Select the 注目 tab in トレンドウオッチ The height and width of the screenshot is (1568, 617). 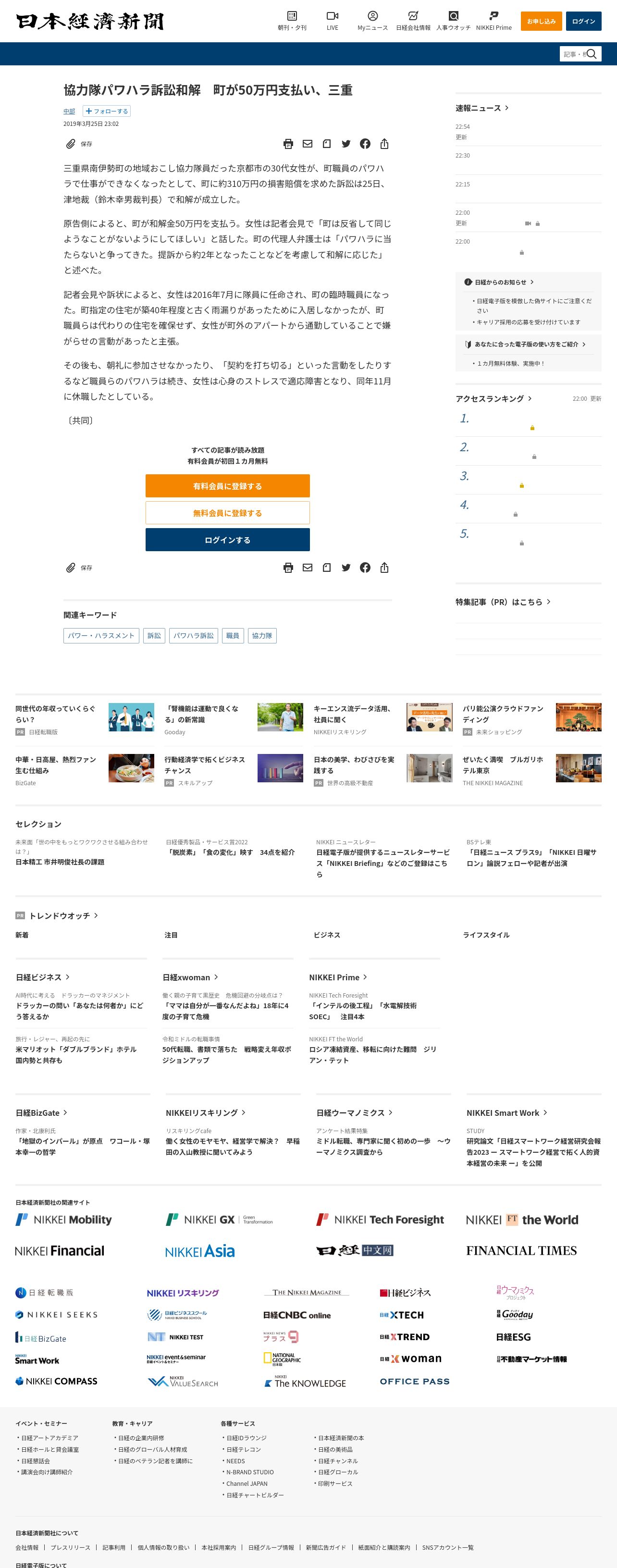[x=171, y=935]
